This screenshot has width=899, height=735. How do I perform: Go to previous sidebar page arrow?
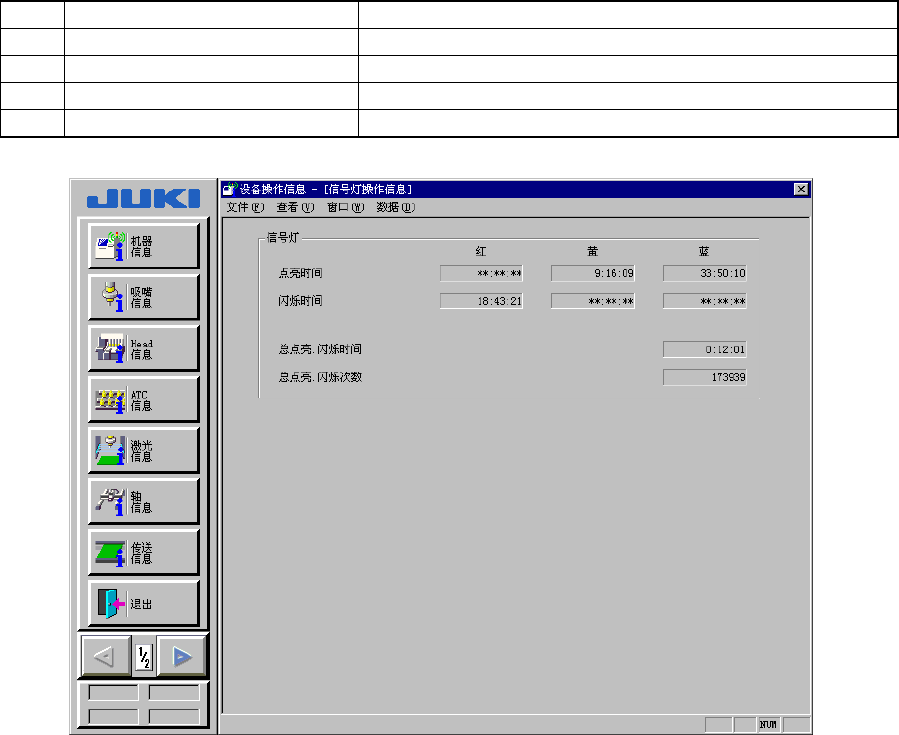click(105, 656)
